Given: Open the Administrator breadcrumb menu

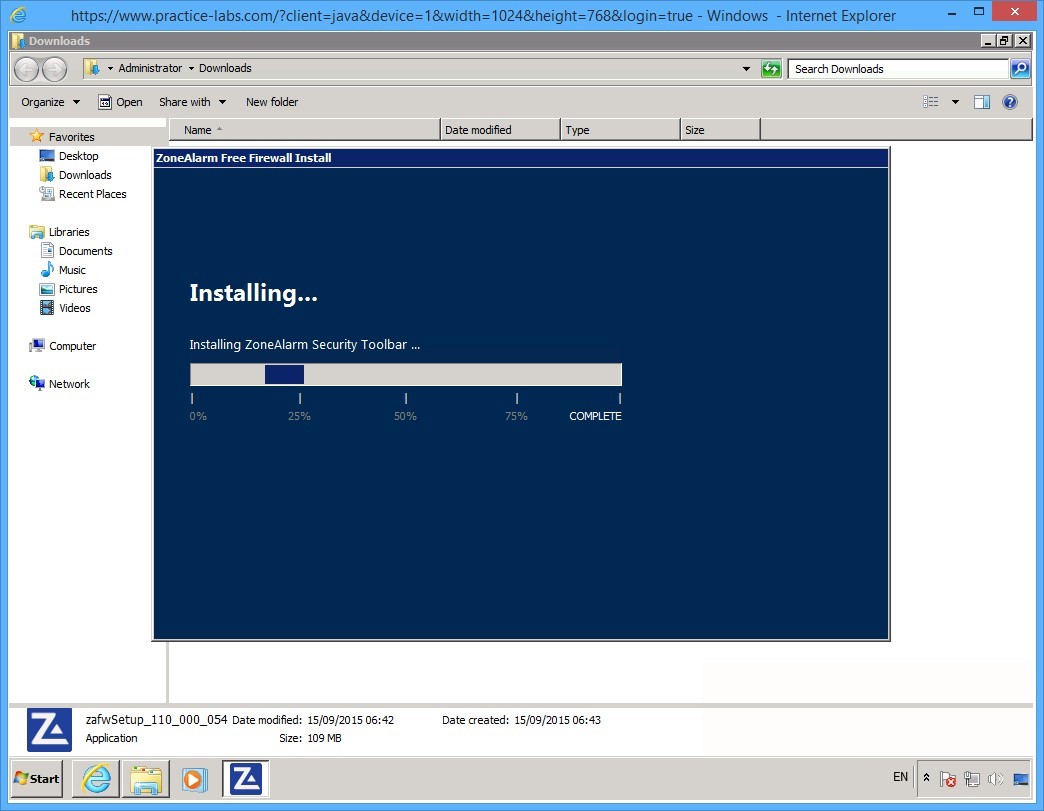Looking at the screenshot, I should pos(150,68).
